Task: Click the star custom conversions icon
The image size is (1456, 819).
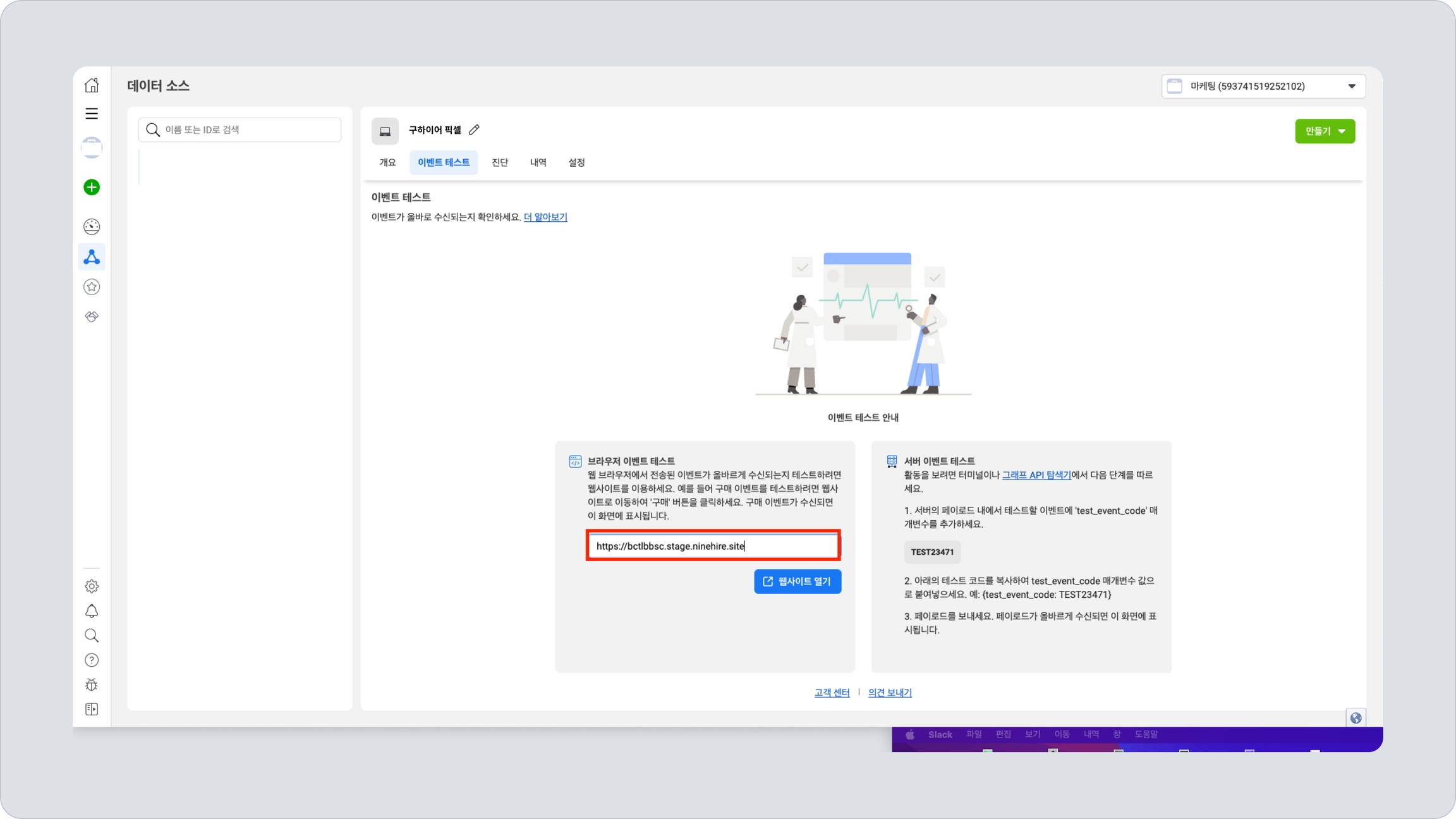Action: (92, 287)
